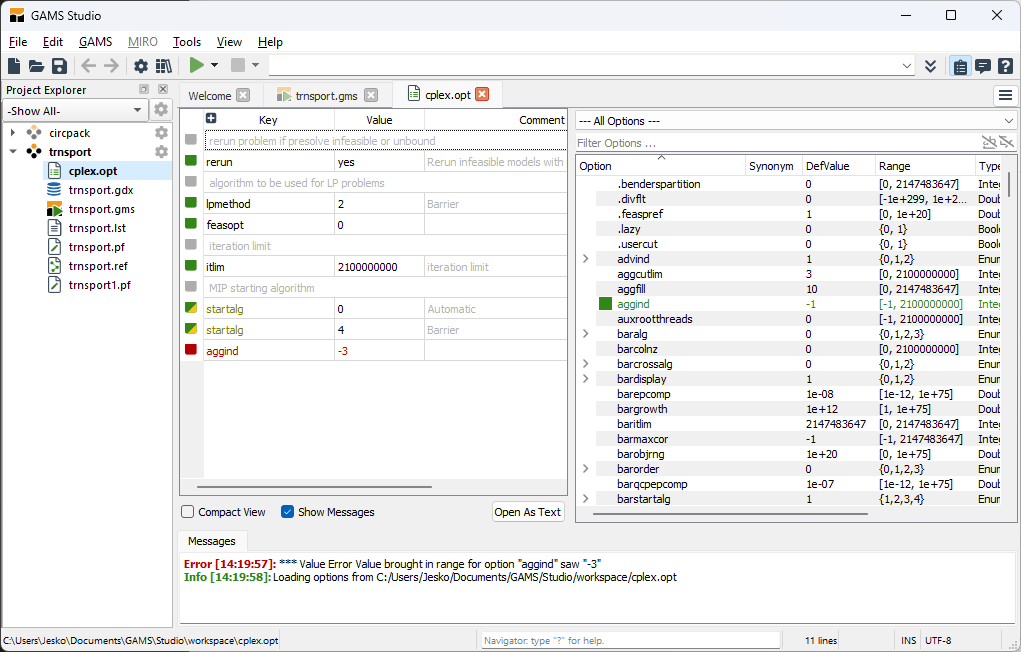Screen dimensions: 1021x652
Task: Click the Save file toolbar icon
Action: pyautogui.click(x=59, y=66)
